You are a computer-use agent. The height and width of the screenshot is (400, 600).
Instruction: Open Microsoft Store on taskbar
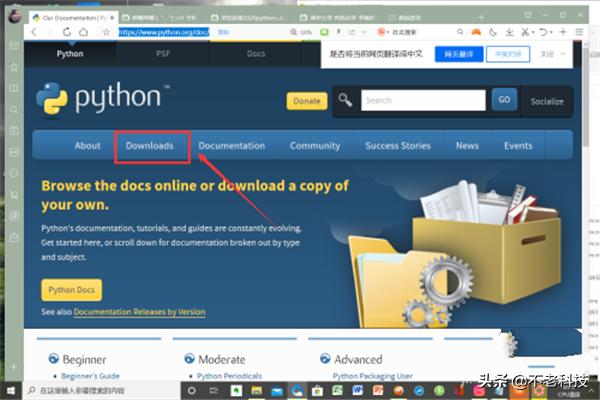(x=317, y=391)
